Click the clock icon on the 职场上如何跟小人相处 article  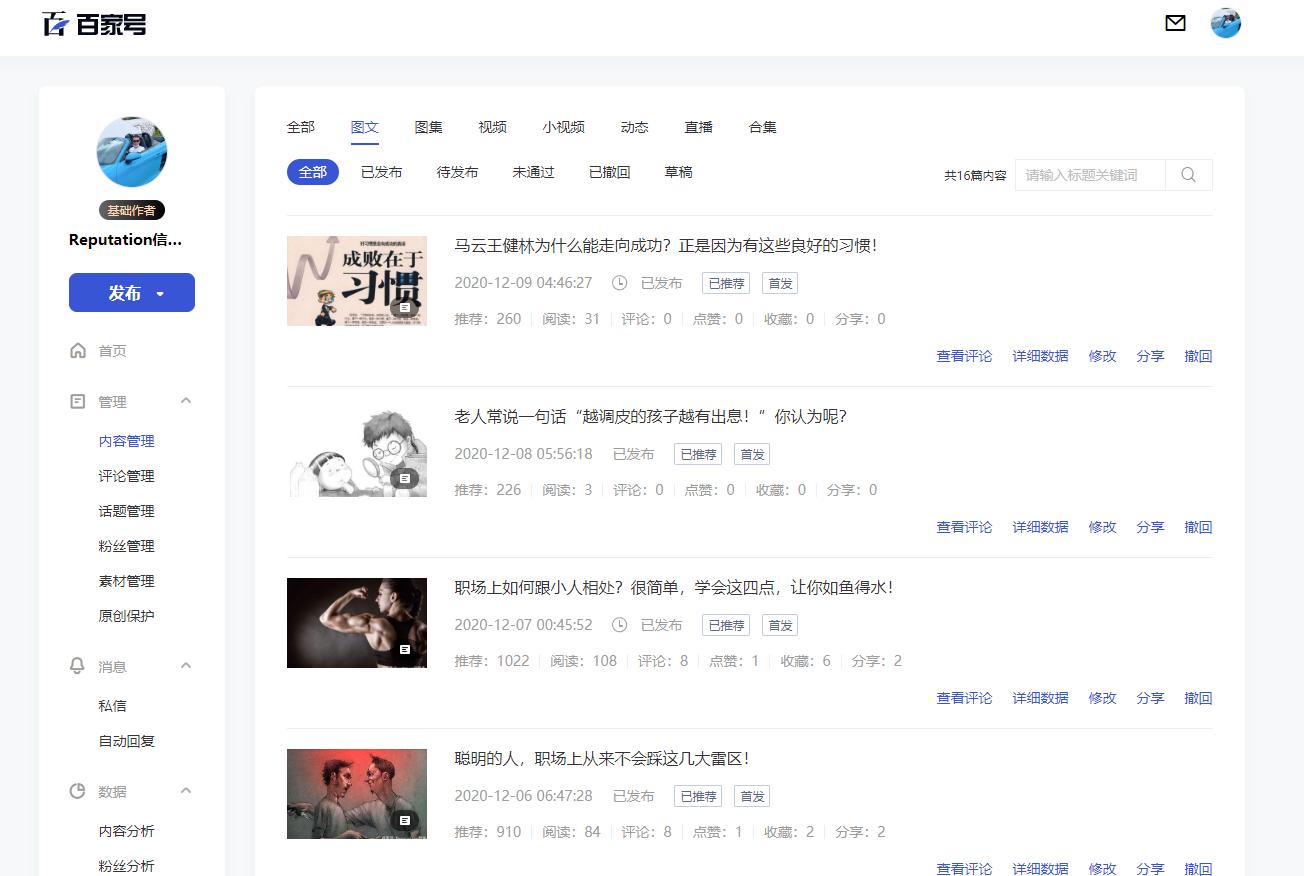click(620, 625)
